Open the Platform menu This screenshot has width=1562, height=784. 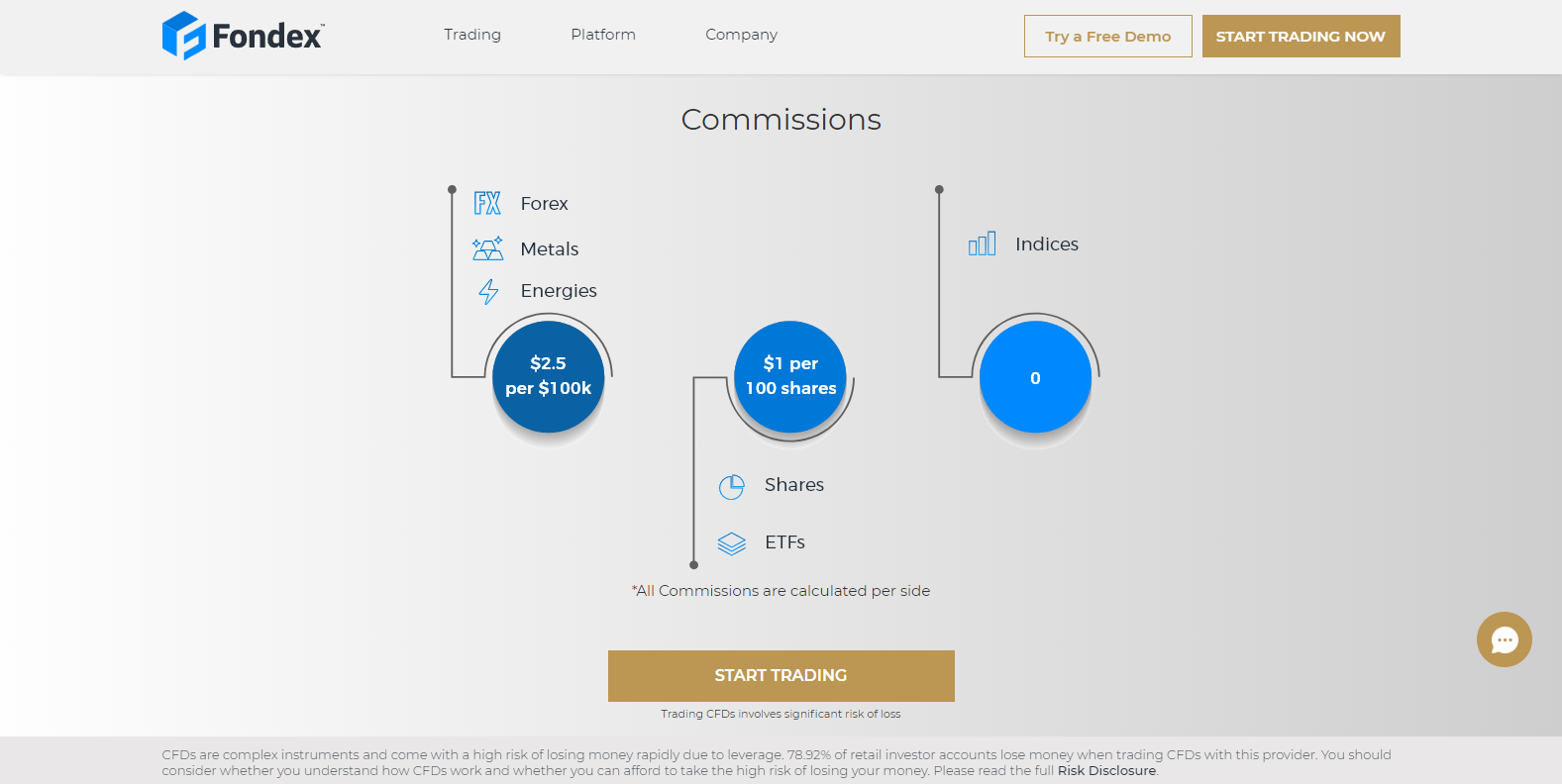pos(603,35)
